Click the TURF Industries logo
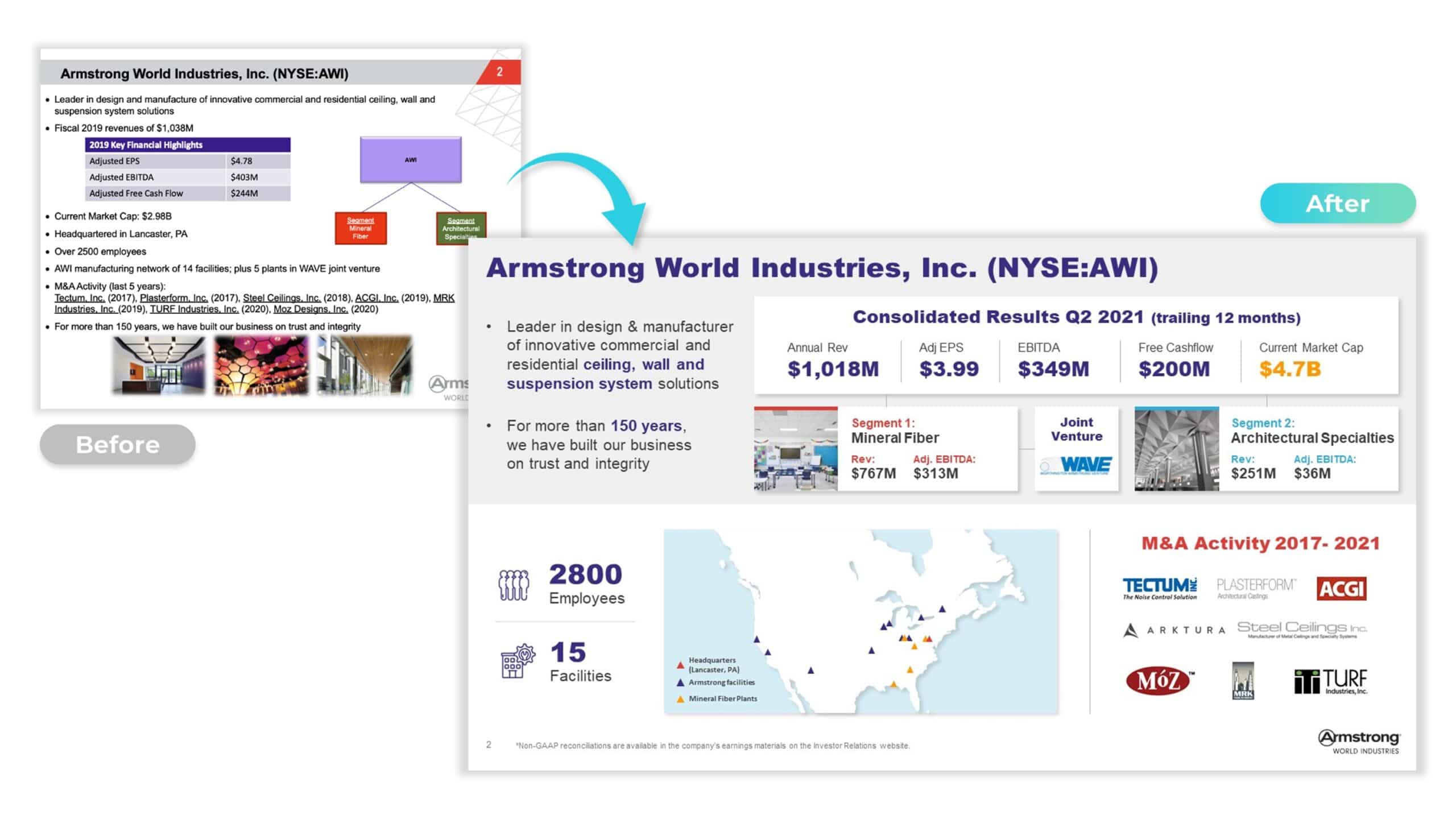This screenshot has height=819, width=1456. [x=1330, y=681]
